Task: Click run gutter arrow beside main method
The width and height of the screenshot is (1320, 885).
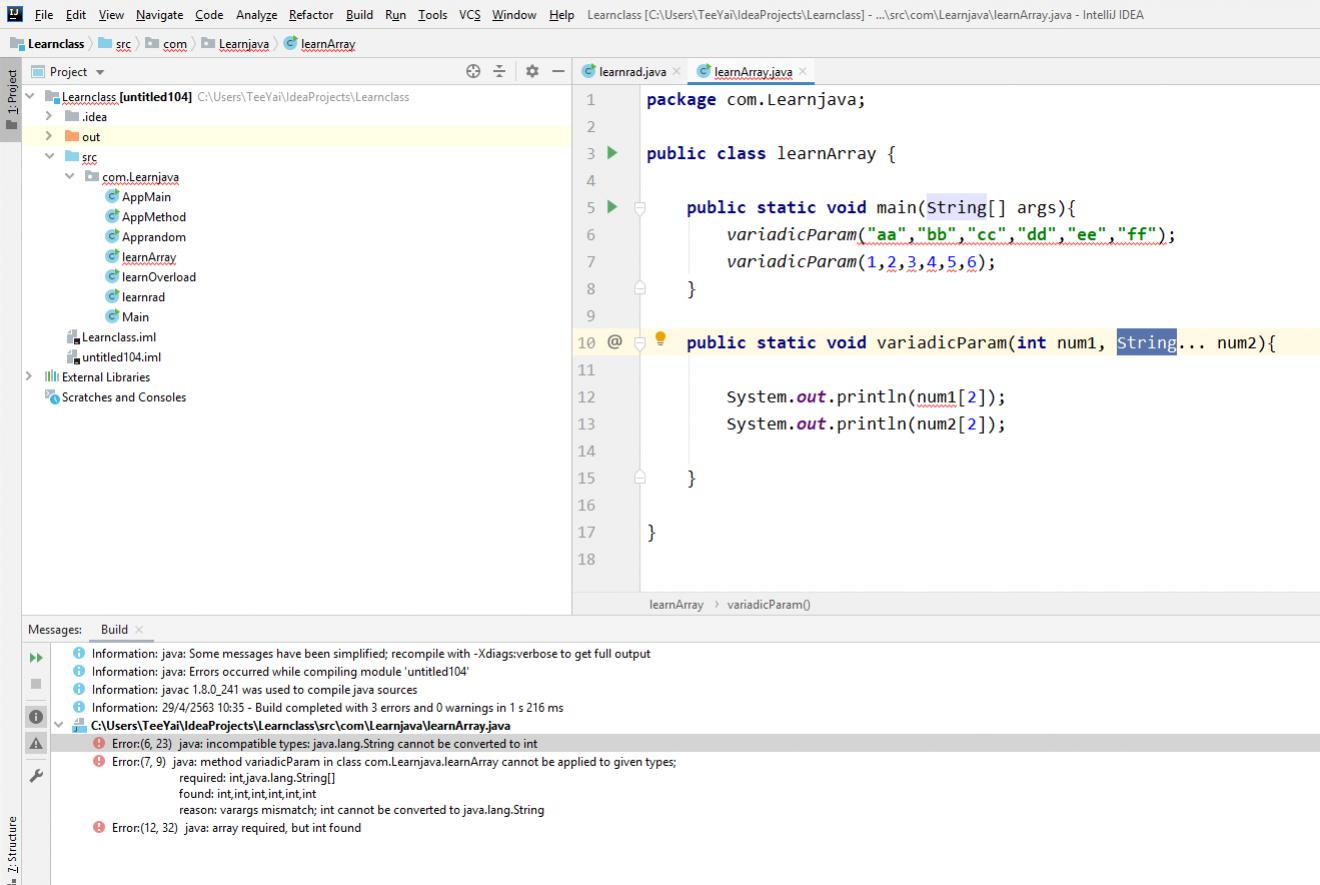Action: tap(613, 207)
